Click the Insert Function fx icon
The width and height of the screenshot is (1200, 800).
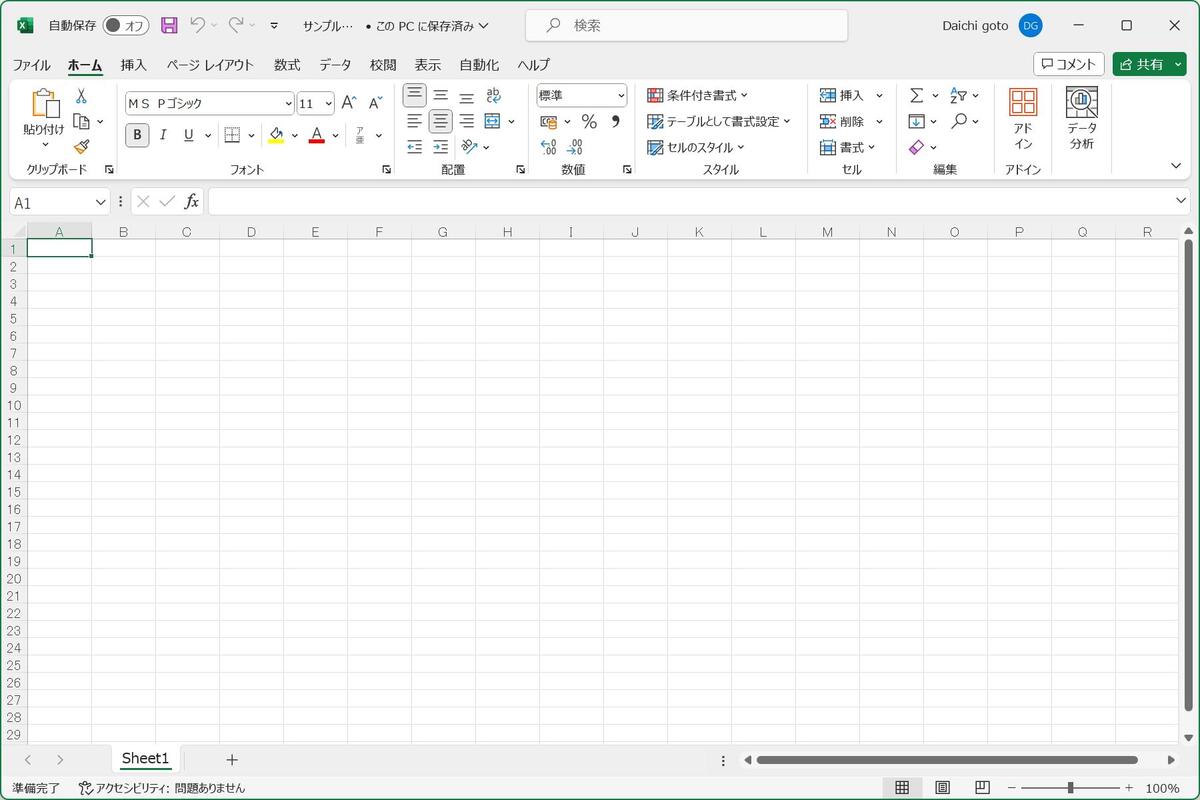pyautogui.click(x=191, y=202)
